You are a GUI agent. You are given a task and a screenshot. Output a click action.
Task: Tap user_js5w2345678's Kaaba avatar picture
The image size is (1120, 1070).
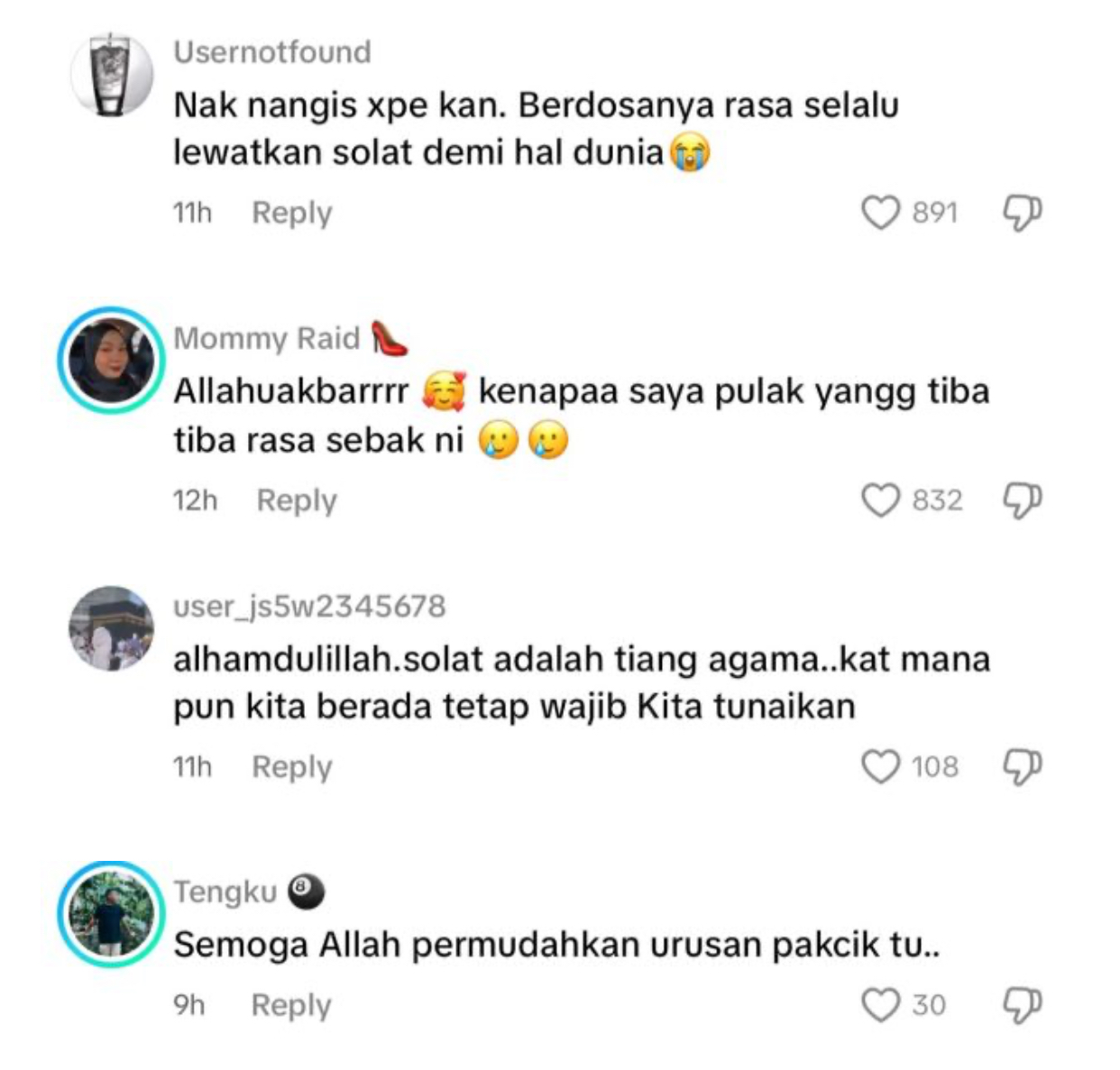coord(112,628)
